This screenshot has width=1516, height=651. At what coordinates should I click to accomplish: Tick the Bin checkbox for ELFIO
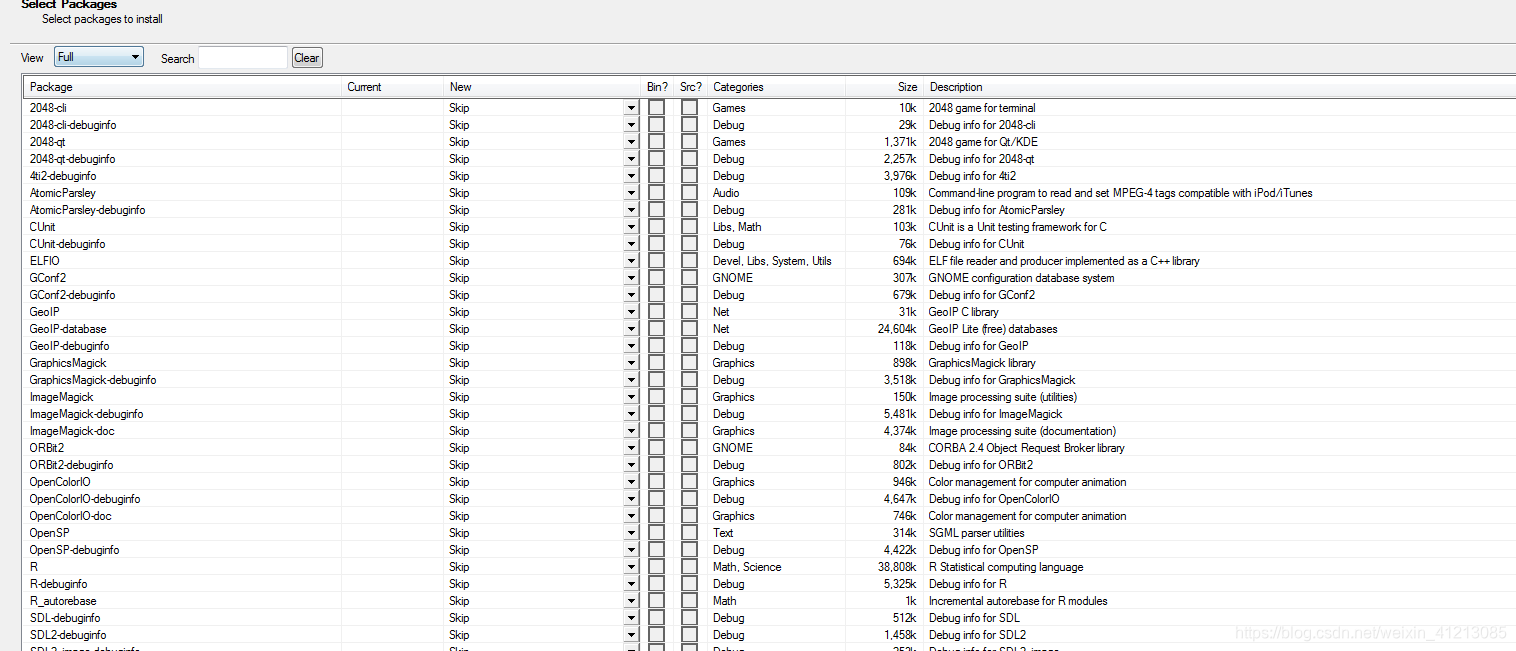[x=656, y=261]
